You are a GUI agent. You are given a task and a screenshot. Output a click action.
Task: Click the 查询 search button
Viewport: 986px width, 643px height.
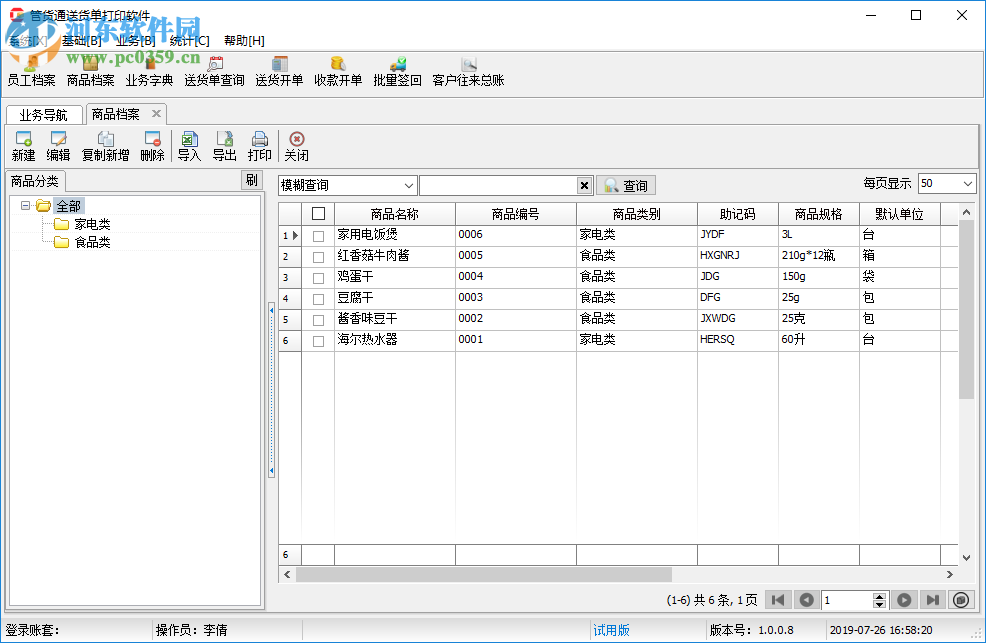pyautogui.click(x=626, y=185)
